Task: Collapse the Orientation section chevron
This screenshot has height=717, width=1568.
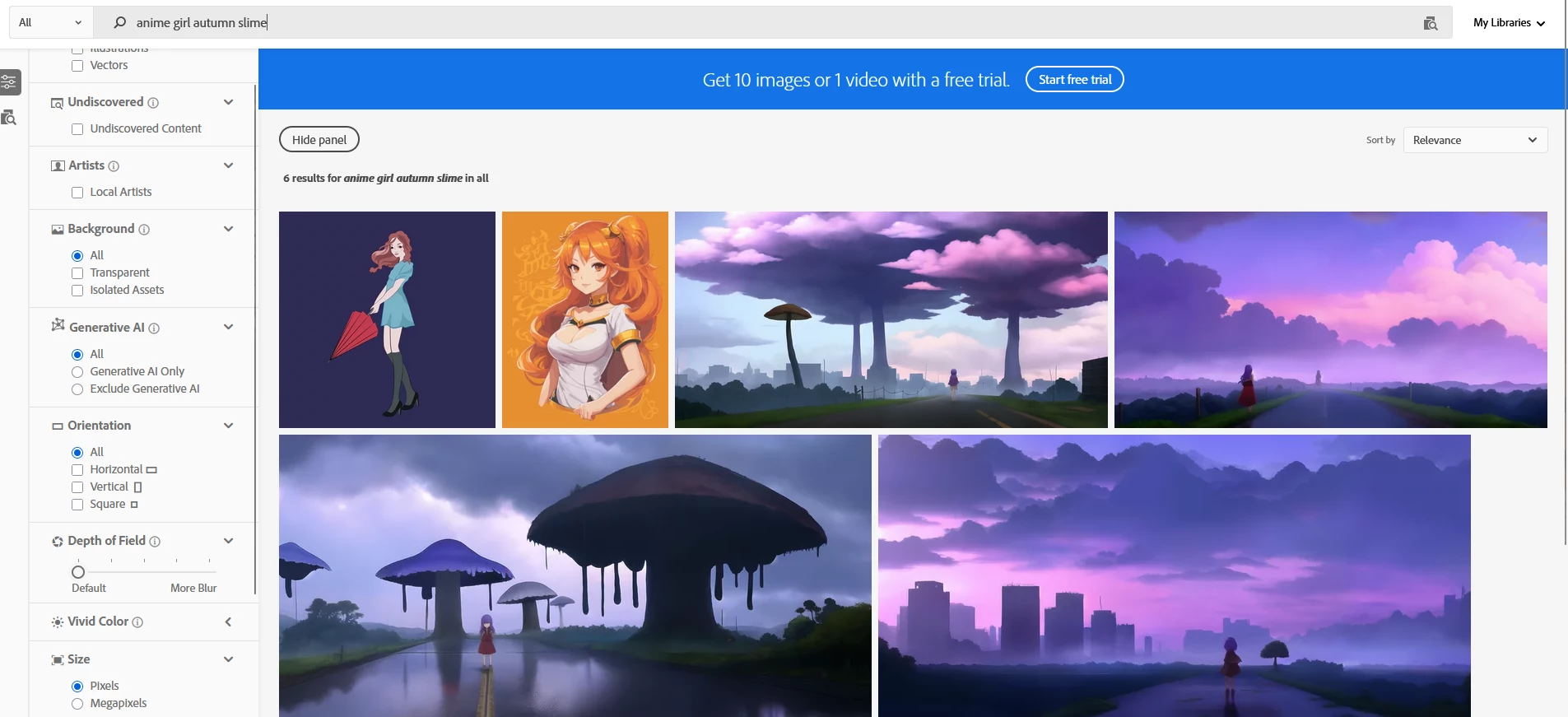Action: (229, 426)
